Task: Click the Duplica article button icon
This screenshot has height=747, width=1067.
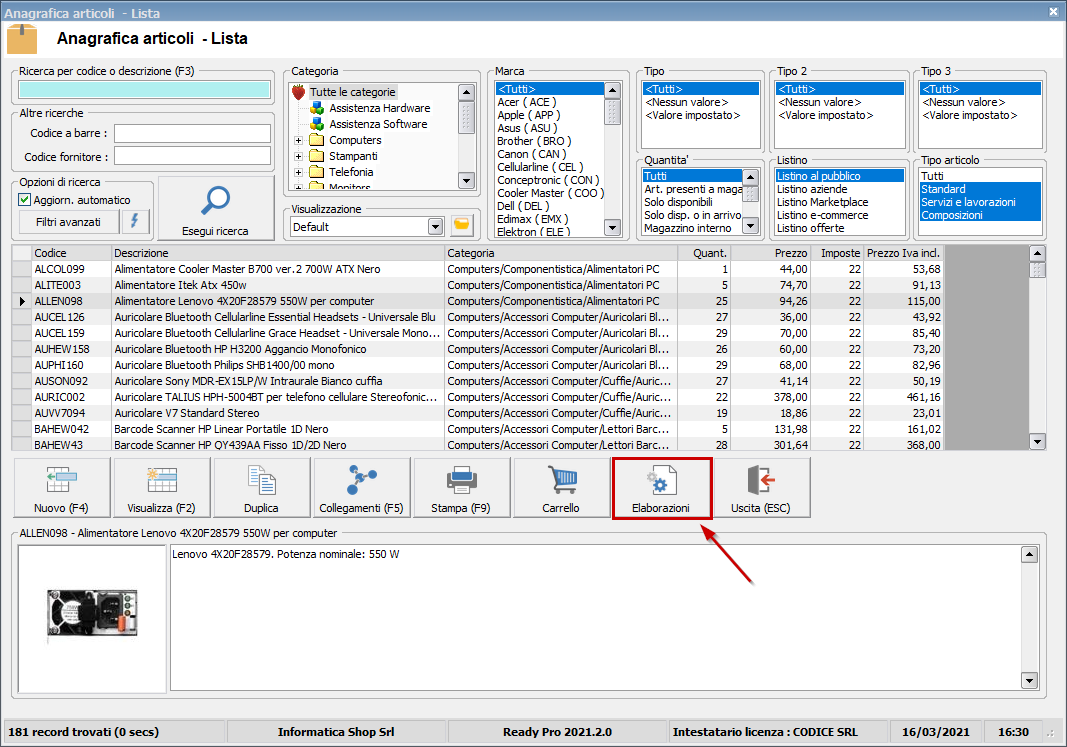Action: pyautogui.click(x=261, y=480)
